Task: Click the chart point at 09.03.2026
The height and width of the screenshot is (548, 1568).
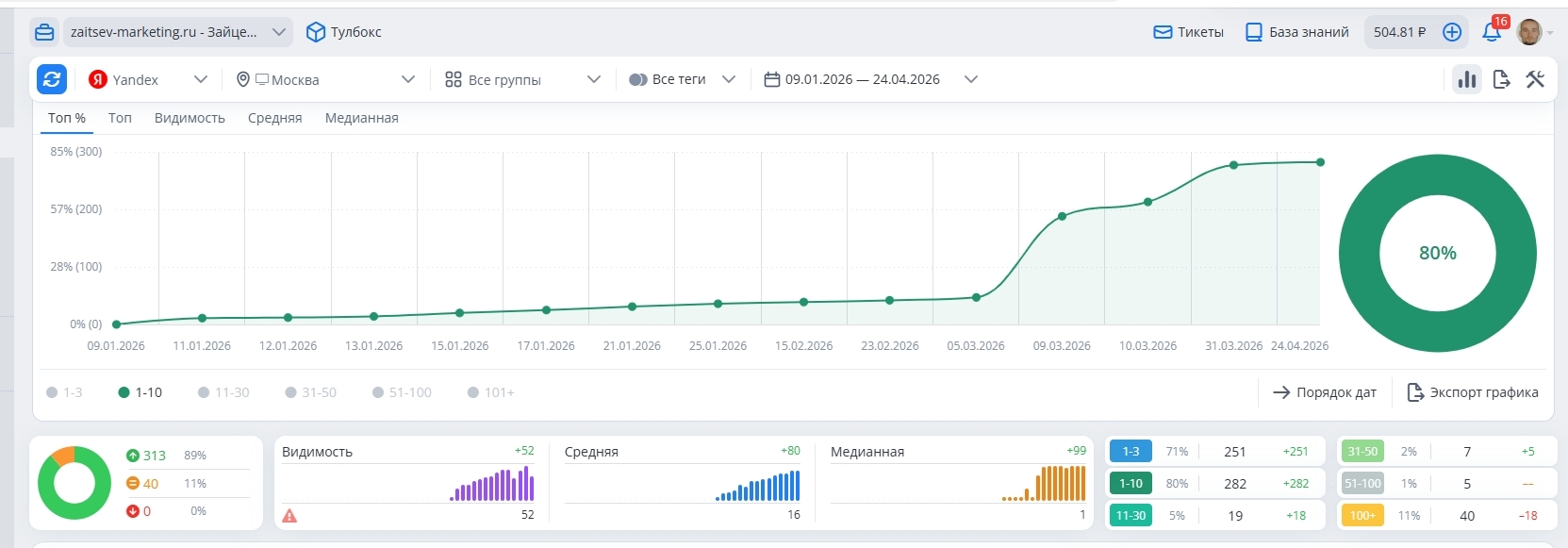Action: pos(1062,216)
